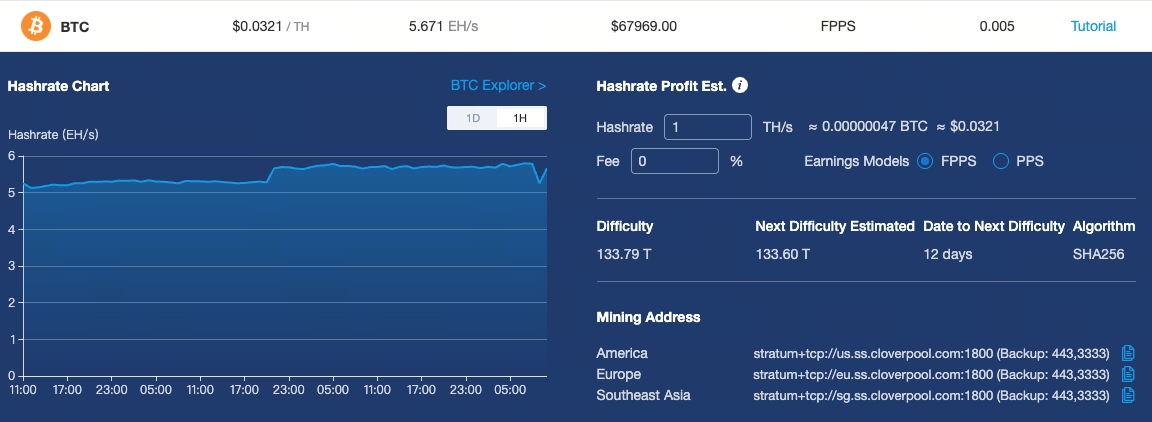Screen dimensions: 1152x422
Task: Click the Southeast Asia stratum address text
Action: [x=930, y=395]
